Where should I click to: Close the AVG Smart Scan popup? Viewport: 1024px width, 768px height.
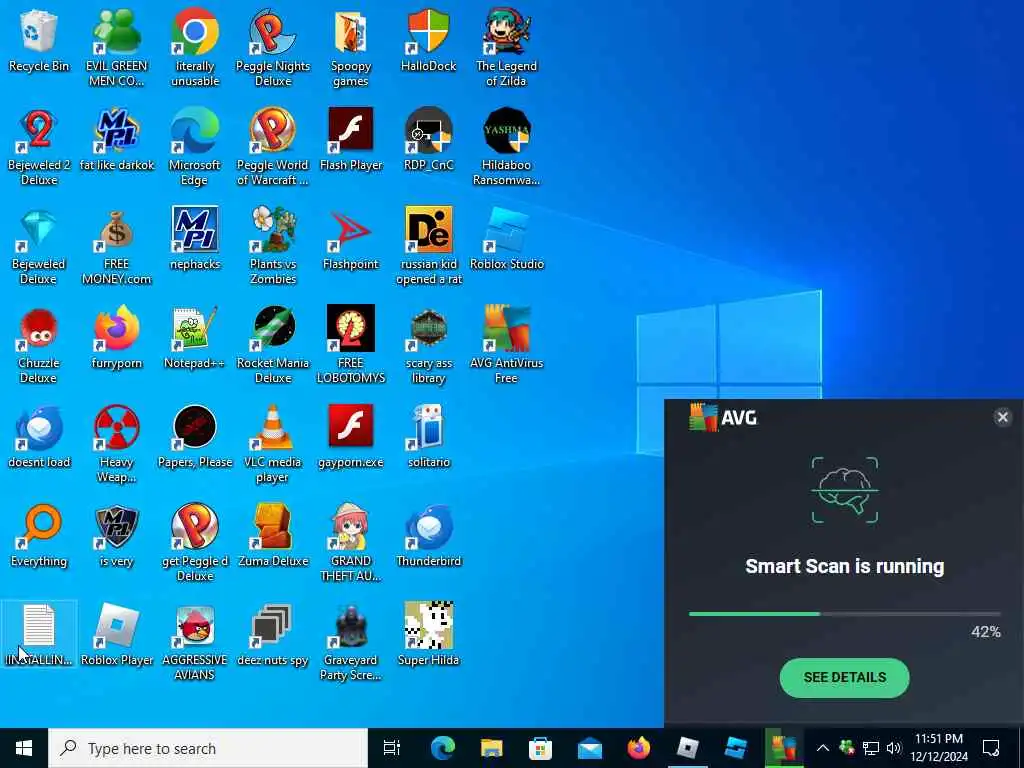(1002, 417)
